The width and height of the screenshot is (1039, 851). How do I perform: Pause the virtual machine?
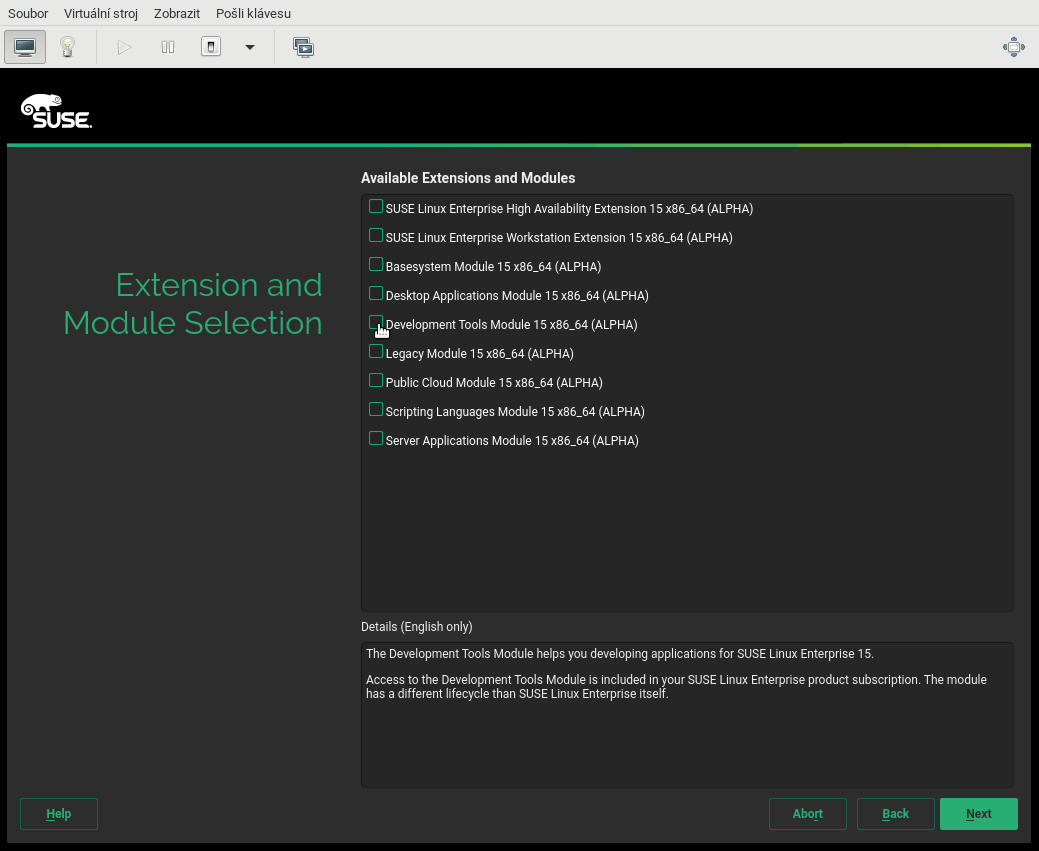pyautogui.click(x=168, y=47)
